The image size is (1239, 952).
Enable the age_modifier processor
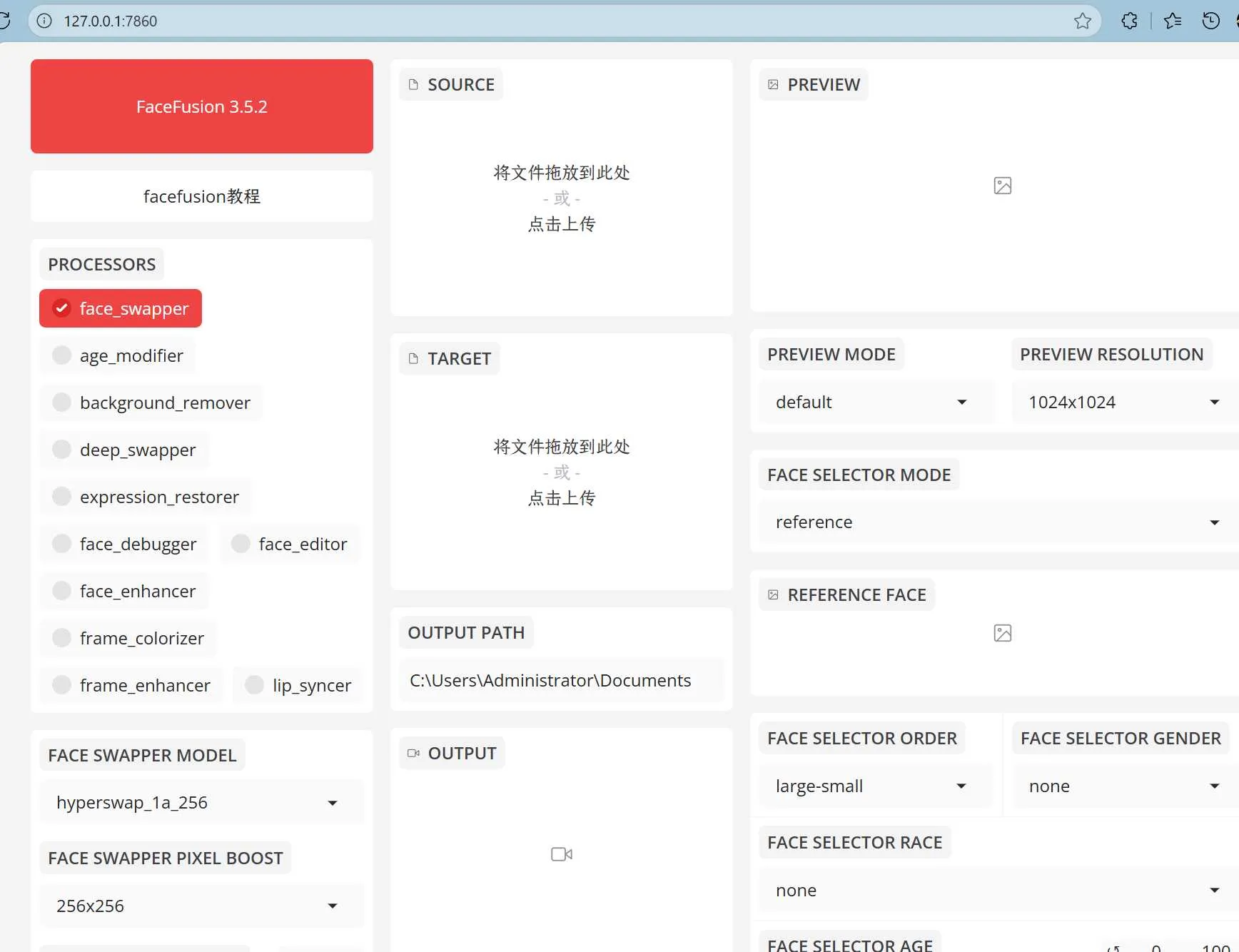tap(118, 355)
